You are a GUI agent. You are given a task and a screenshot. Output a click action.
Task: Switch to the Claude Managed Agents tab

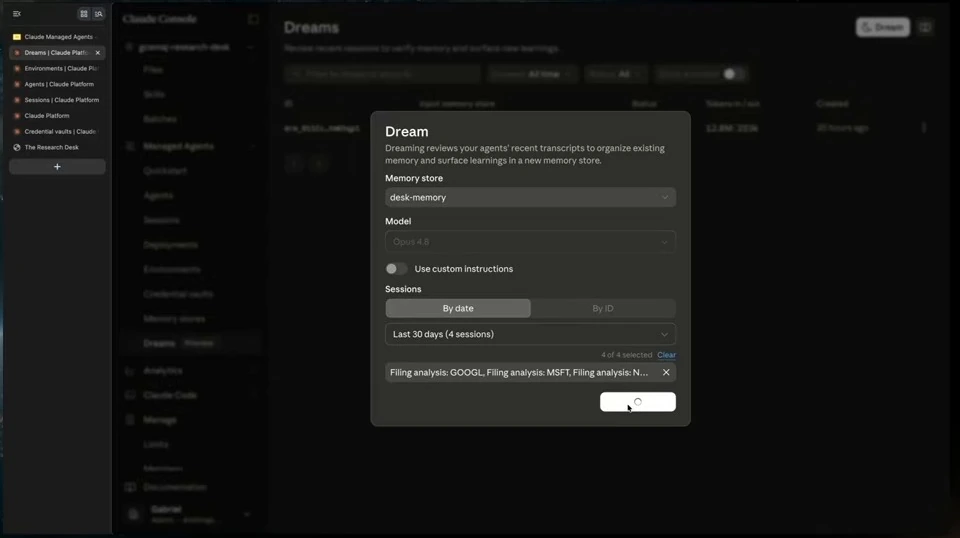[57, 37]
